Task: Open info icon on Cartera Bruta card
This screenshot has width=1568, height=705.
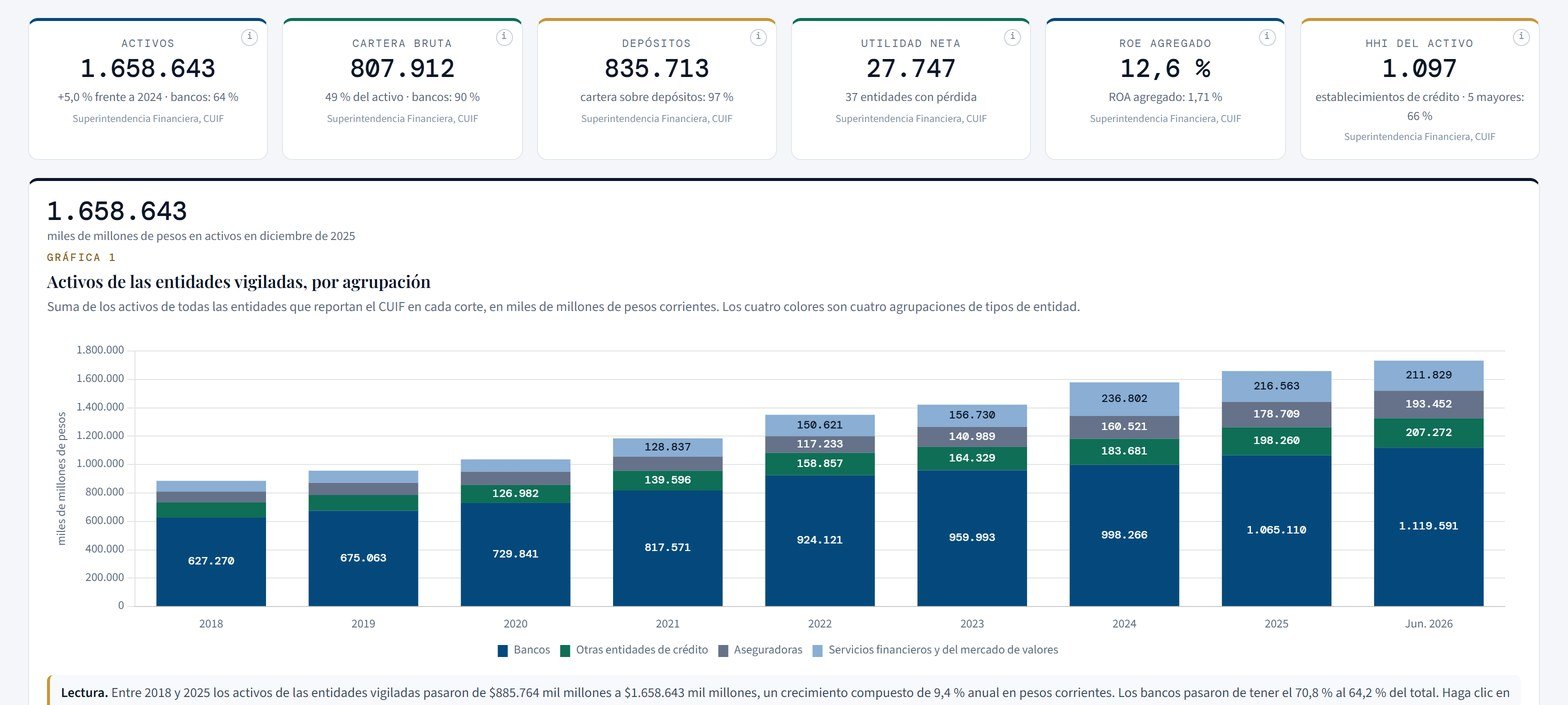Action: pyautogui.click(x=504, y=37)
